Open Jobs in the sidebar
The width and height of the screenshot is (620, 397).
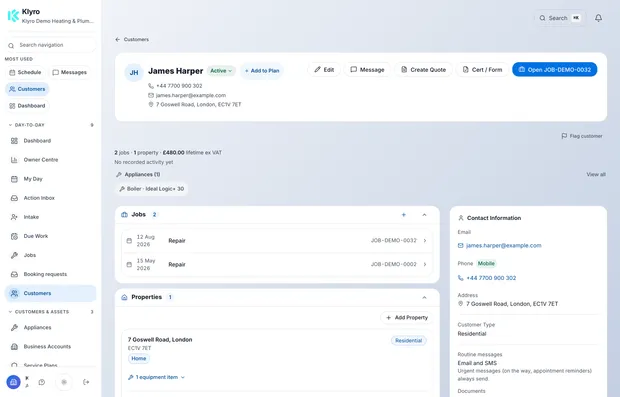tap(50, 255)
